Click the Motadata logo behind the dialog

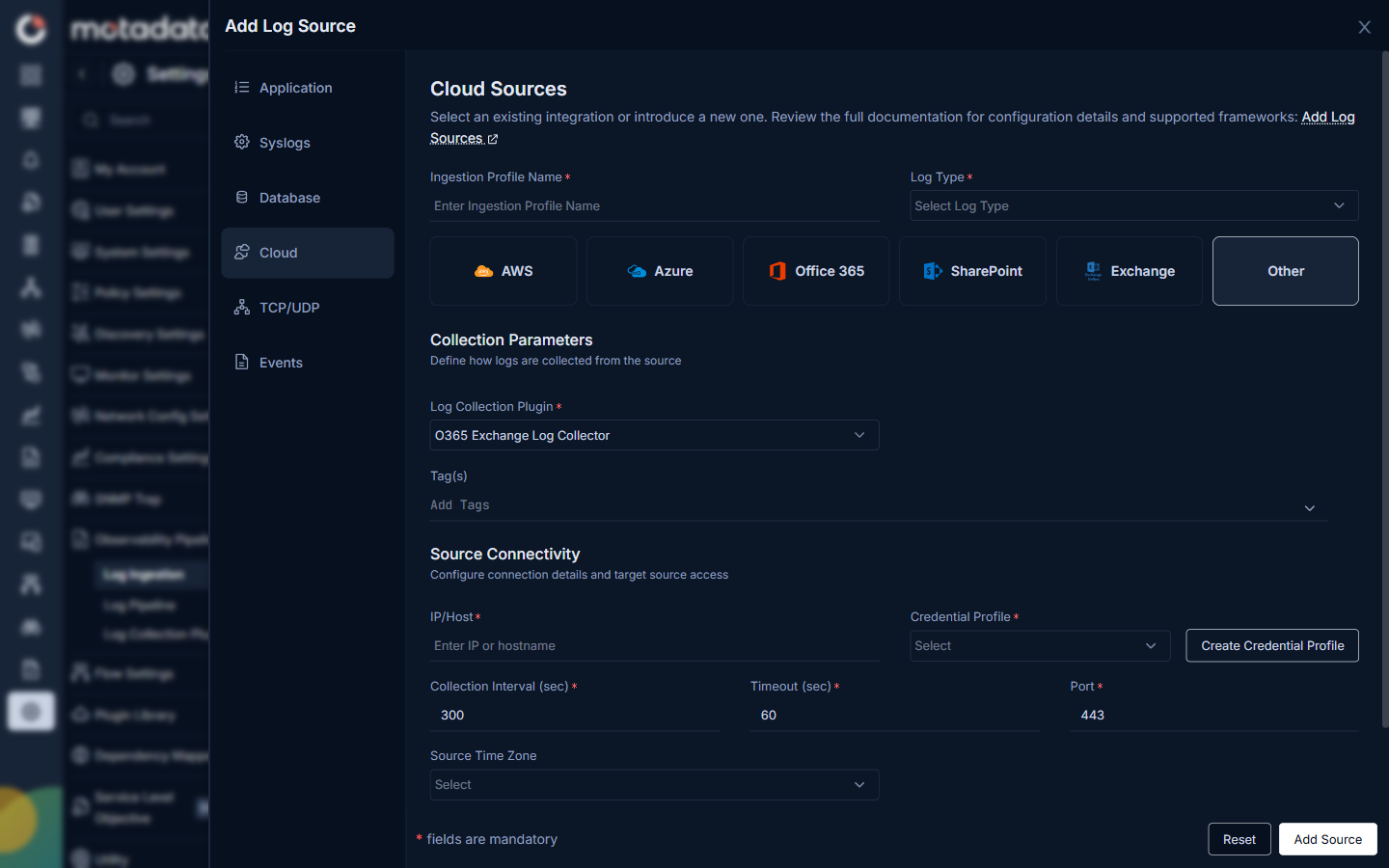click(x=139, y=29)
